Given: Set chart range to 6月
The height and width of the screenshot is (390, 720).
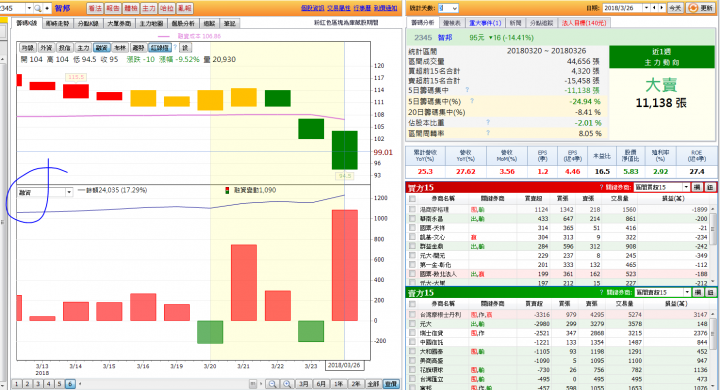Looking at the screenshot, I should (x=321, y=384).
